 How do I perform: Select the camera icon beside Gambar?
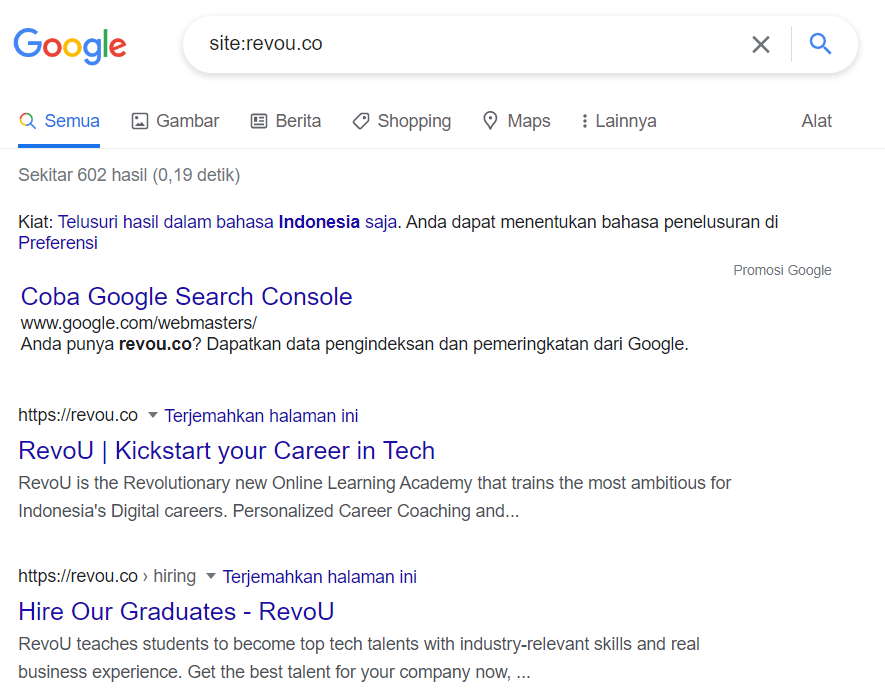pyautogui.click(x=138, y=120)
